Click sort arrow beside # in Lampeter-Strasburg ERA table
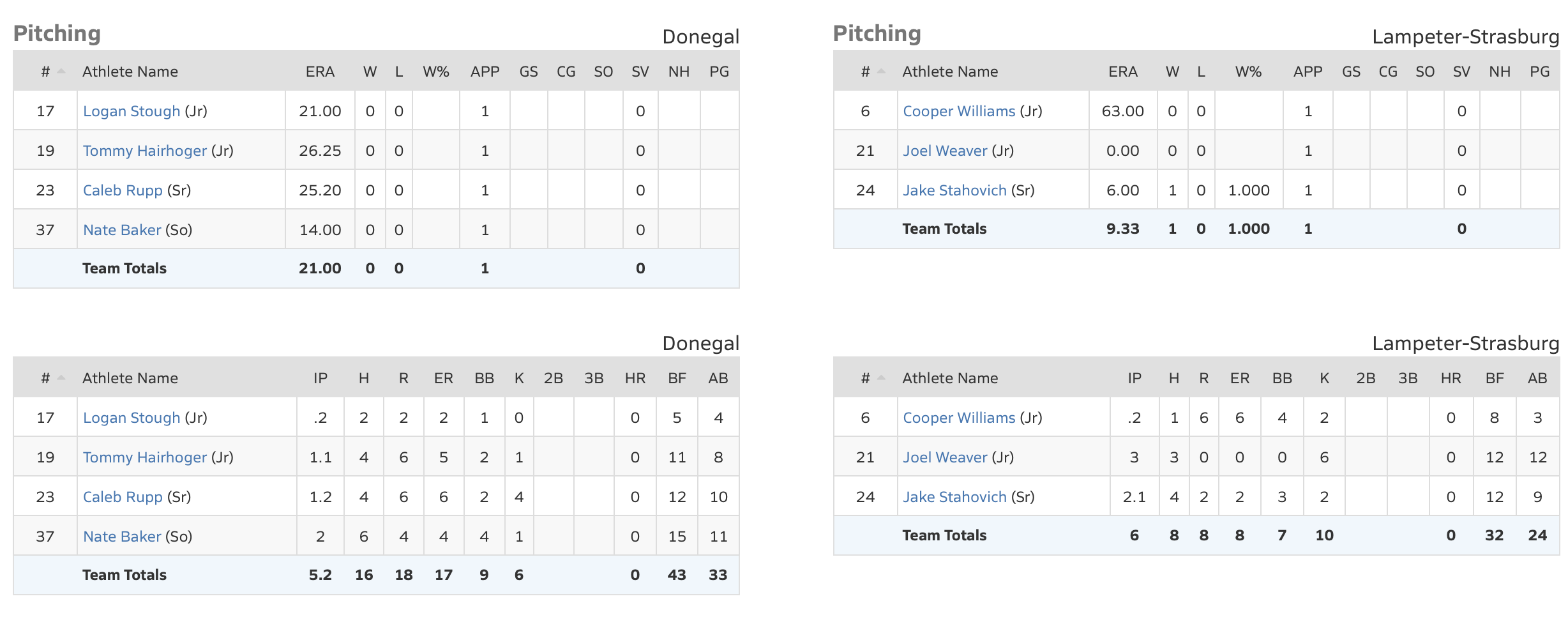Image resolution: width=1568 pixels, height=617 pixels. 881,72
